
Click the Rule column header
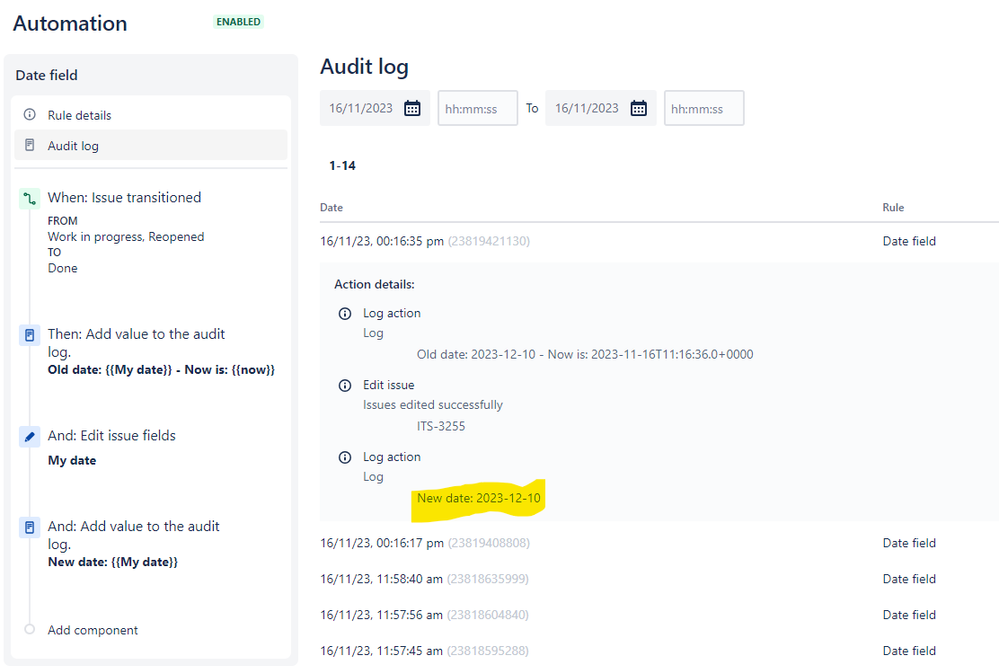(893, 207)
